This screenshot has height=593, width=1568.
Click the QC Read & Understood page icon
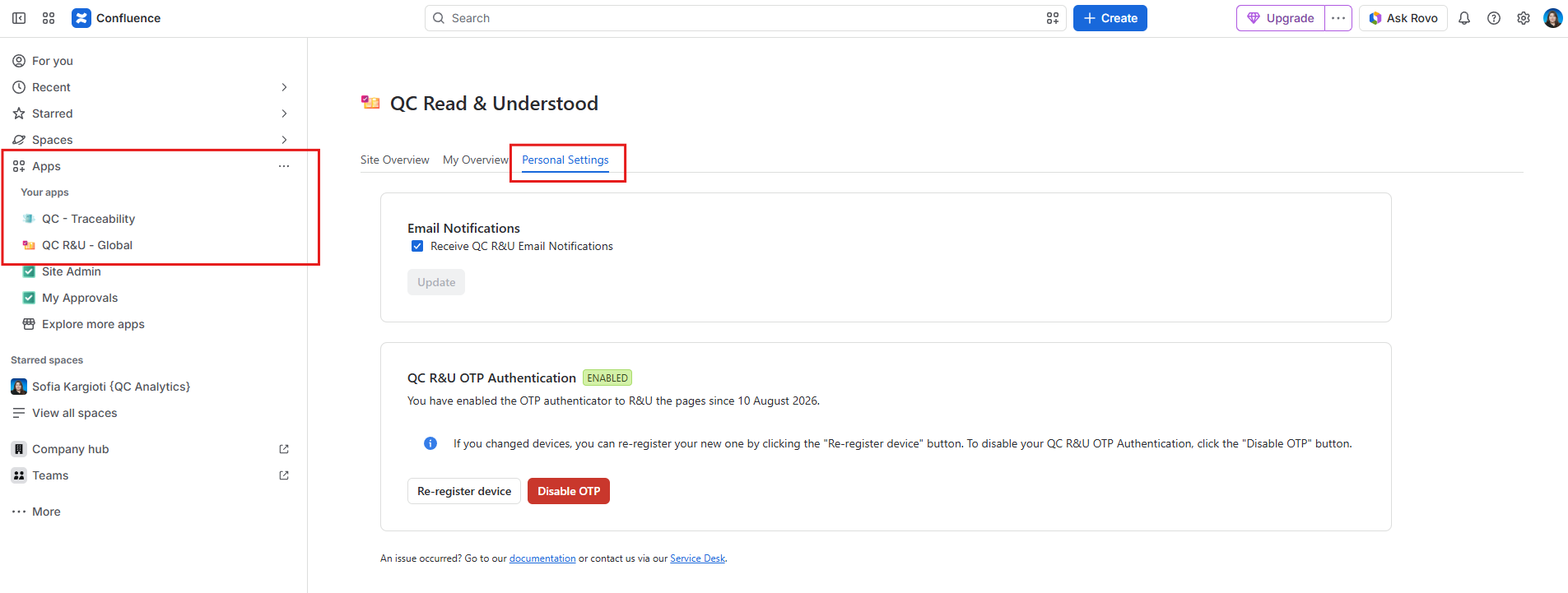(370, 103)
